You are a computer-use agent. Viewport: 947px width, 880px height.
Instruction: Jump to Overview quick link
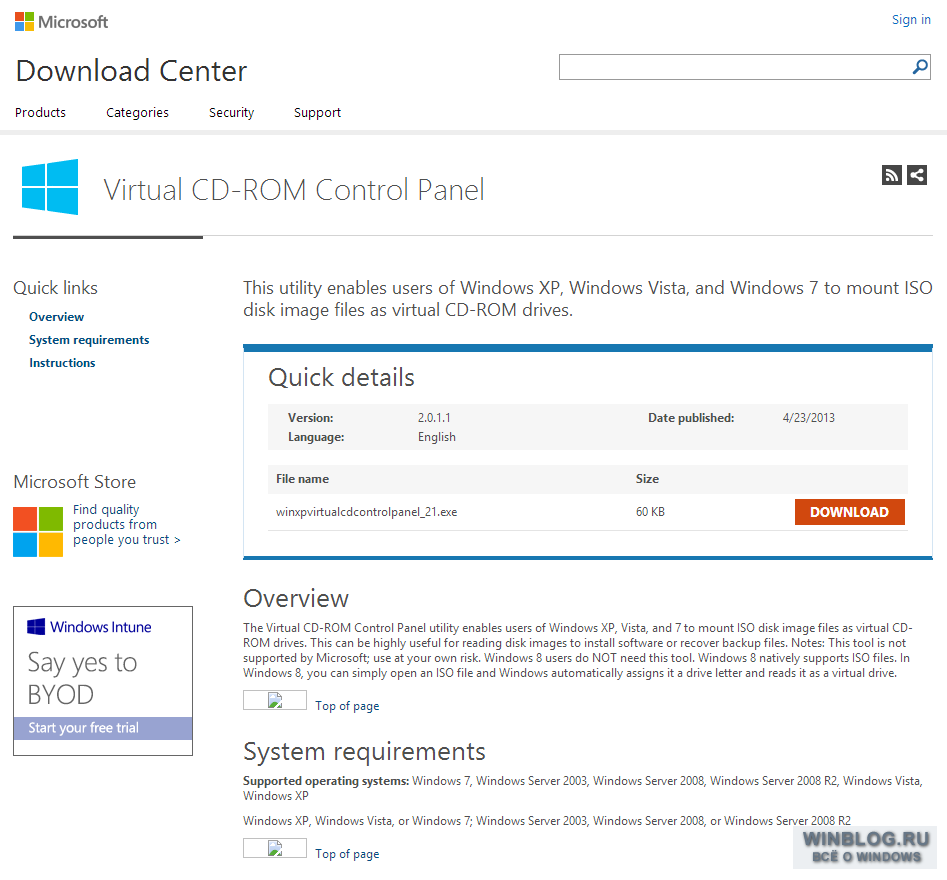click(x=57, y=316)
